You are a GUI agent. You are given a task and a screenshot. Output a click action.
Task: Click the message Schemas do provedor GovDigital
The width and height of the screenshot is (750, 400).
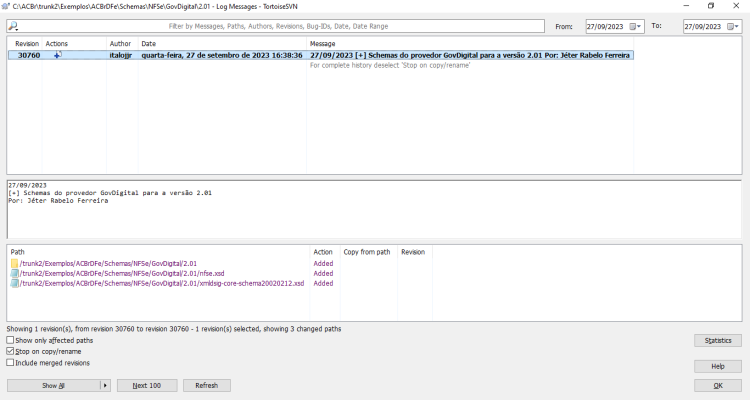(470, 56)
